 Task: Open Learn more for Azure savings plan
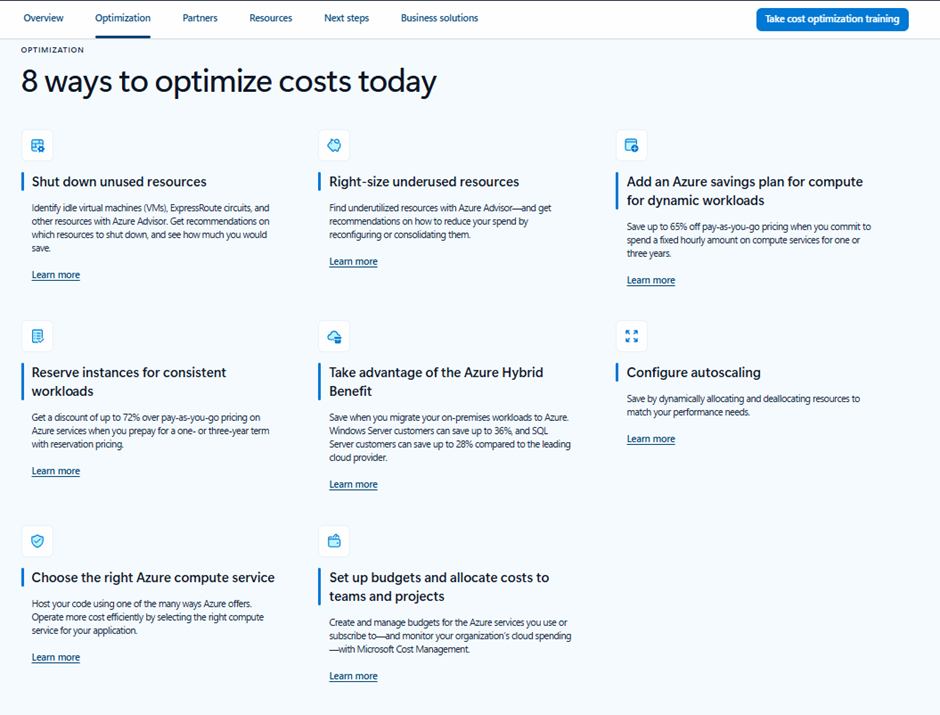(650, 280)
